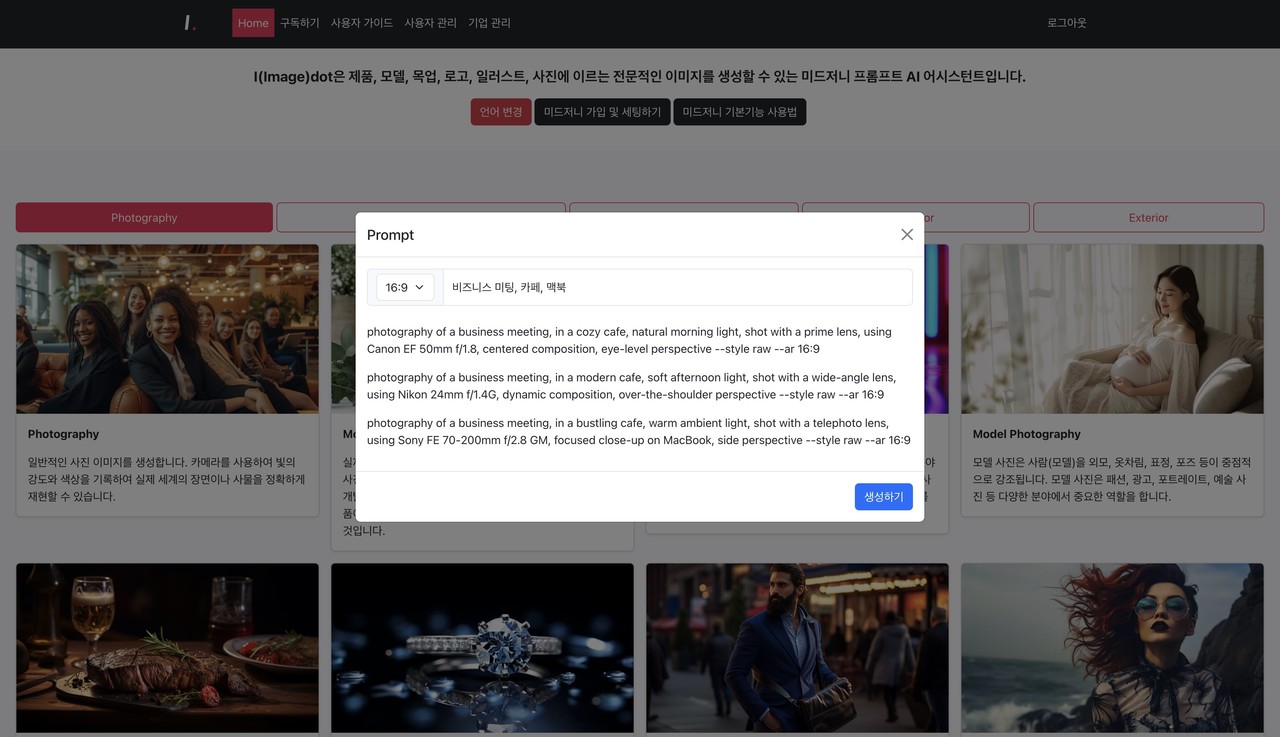This screenshot has height=737, width=1280.
Task: Open 미드저니 가입 및 세팅하기
Action: (602, 112)
